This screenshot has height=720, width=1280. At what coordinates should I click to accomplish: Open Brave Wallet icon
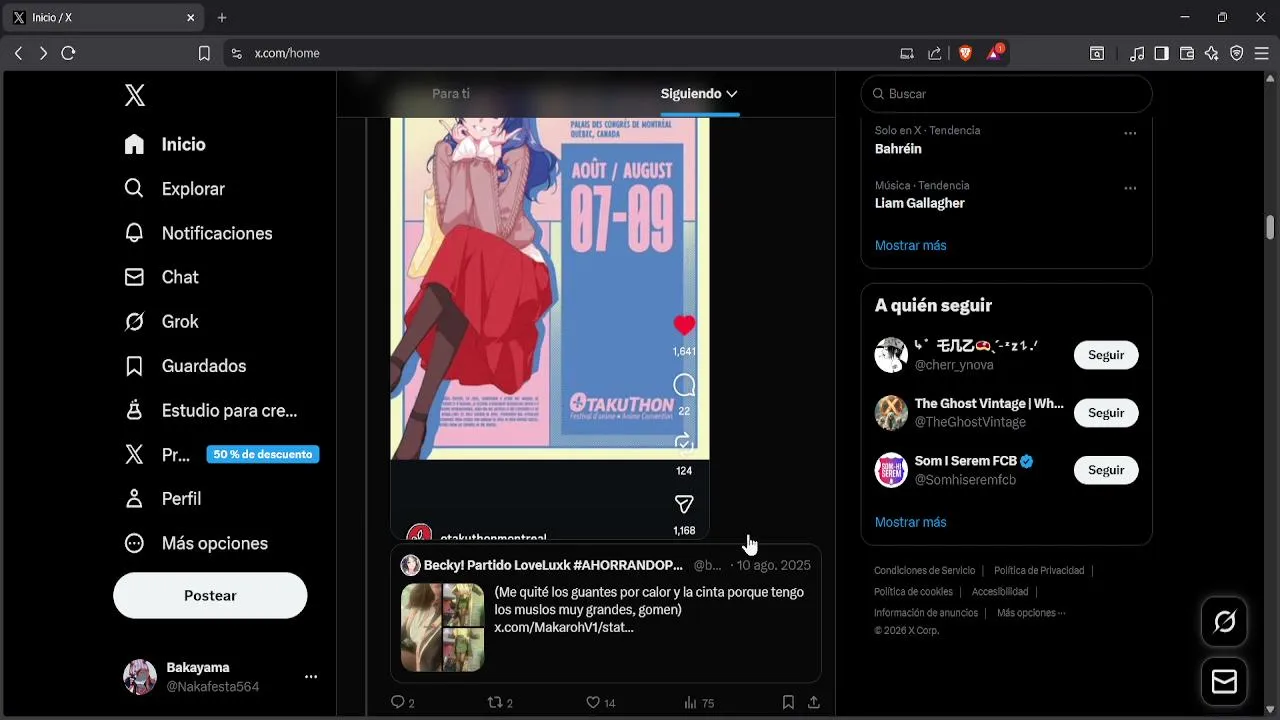[1187, 53]
